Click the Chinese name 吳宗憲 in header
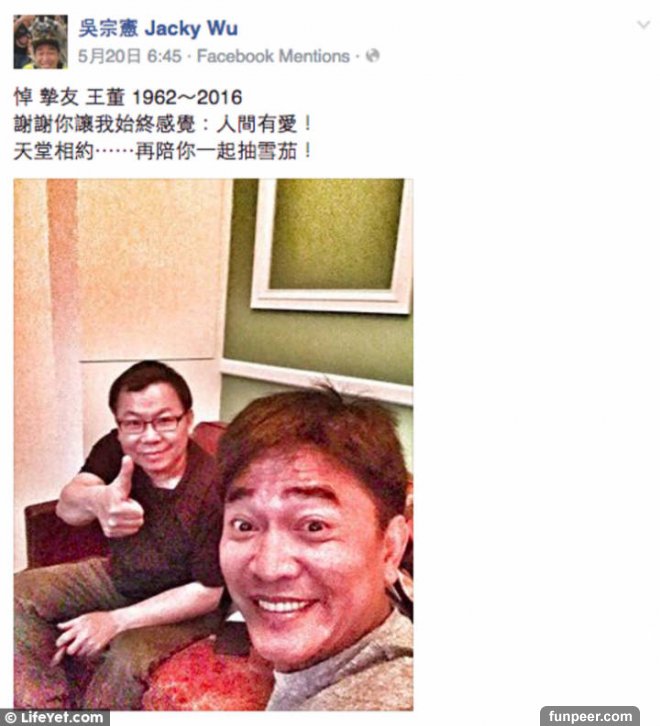Image resolution: width=660 pixels, height=726 pixels. [108, 28]
